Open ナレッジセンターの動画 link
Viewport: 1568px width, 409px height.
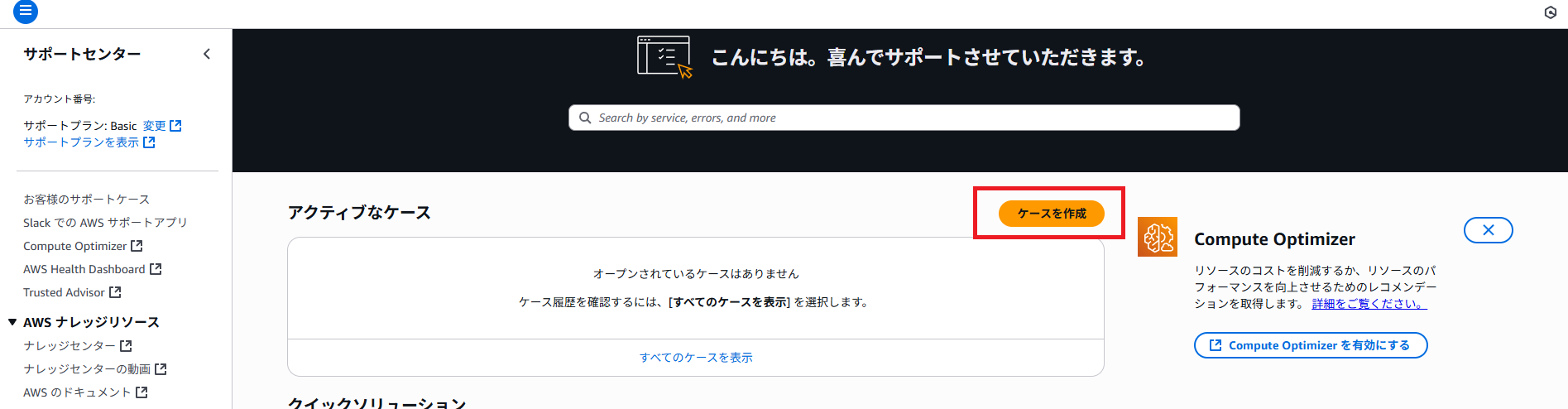87,369
